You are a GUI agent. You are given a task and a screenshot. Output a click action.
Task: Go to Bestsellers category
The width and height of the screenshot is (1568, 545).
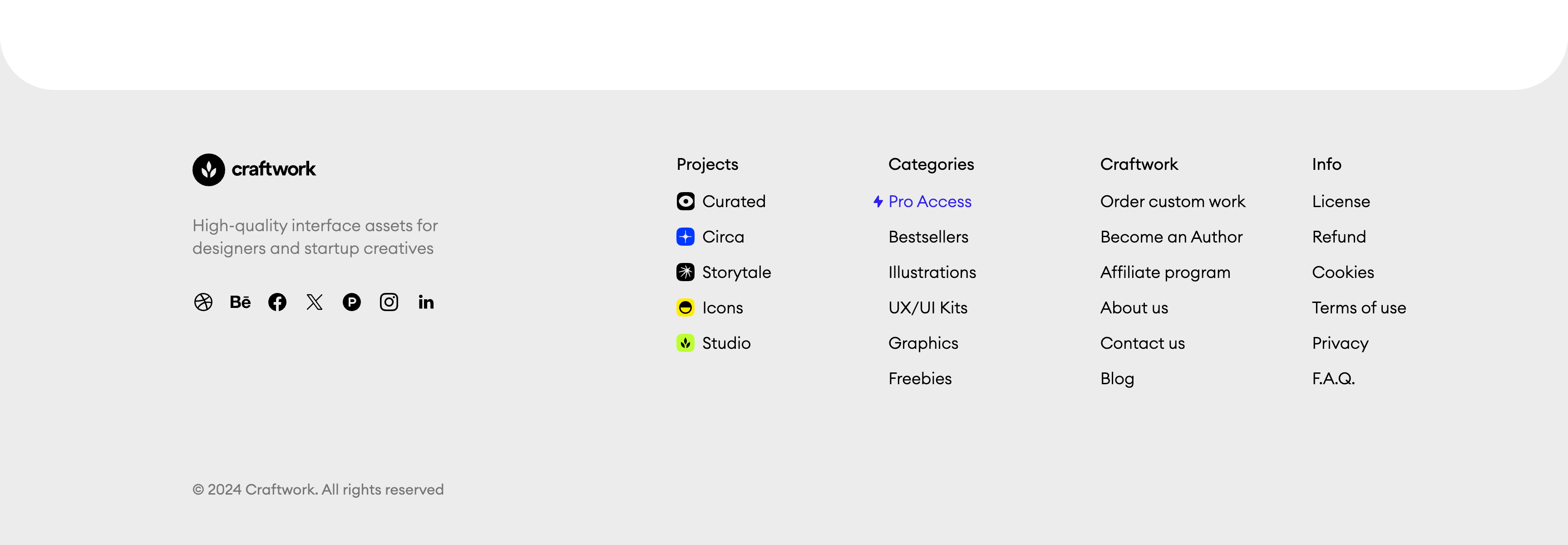tap(928, 237)
